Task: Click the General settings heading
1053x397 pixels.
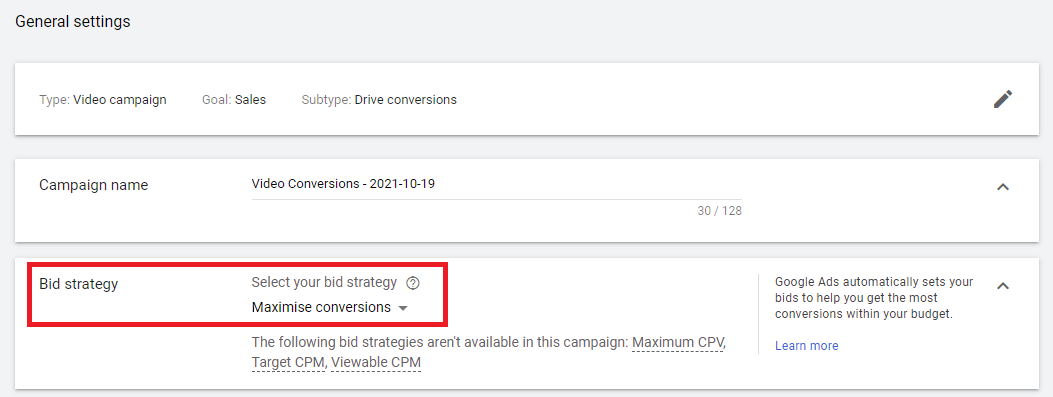Action: tap(73, 21)
